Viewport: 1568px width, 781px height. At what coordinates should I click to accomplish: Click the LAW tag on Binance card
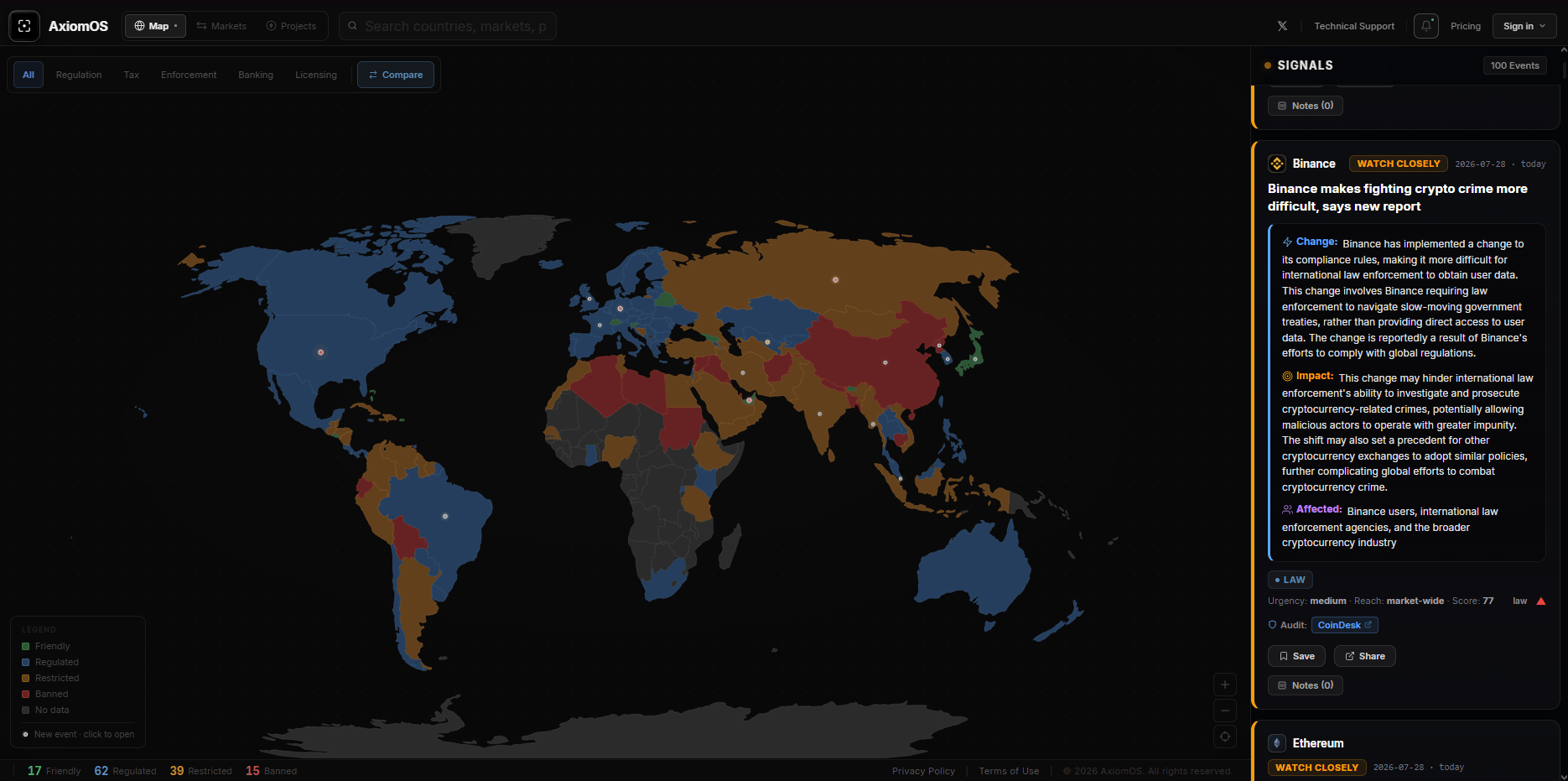(x=1290, y=580)
